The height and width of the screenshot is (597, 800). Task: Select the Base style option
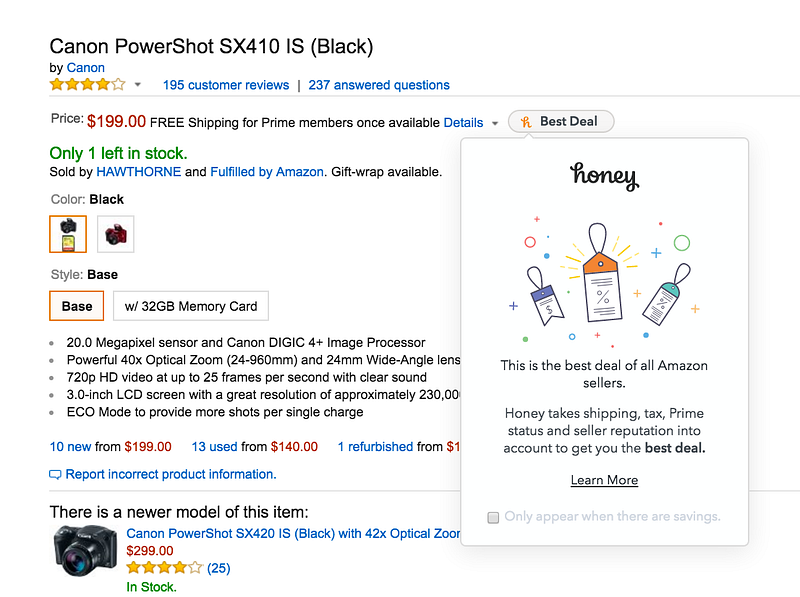tap(77, 306)
